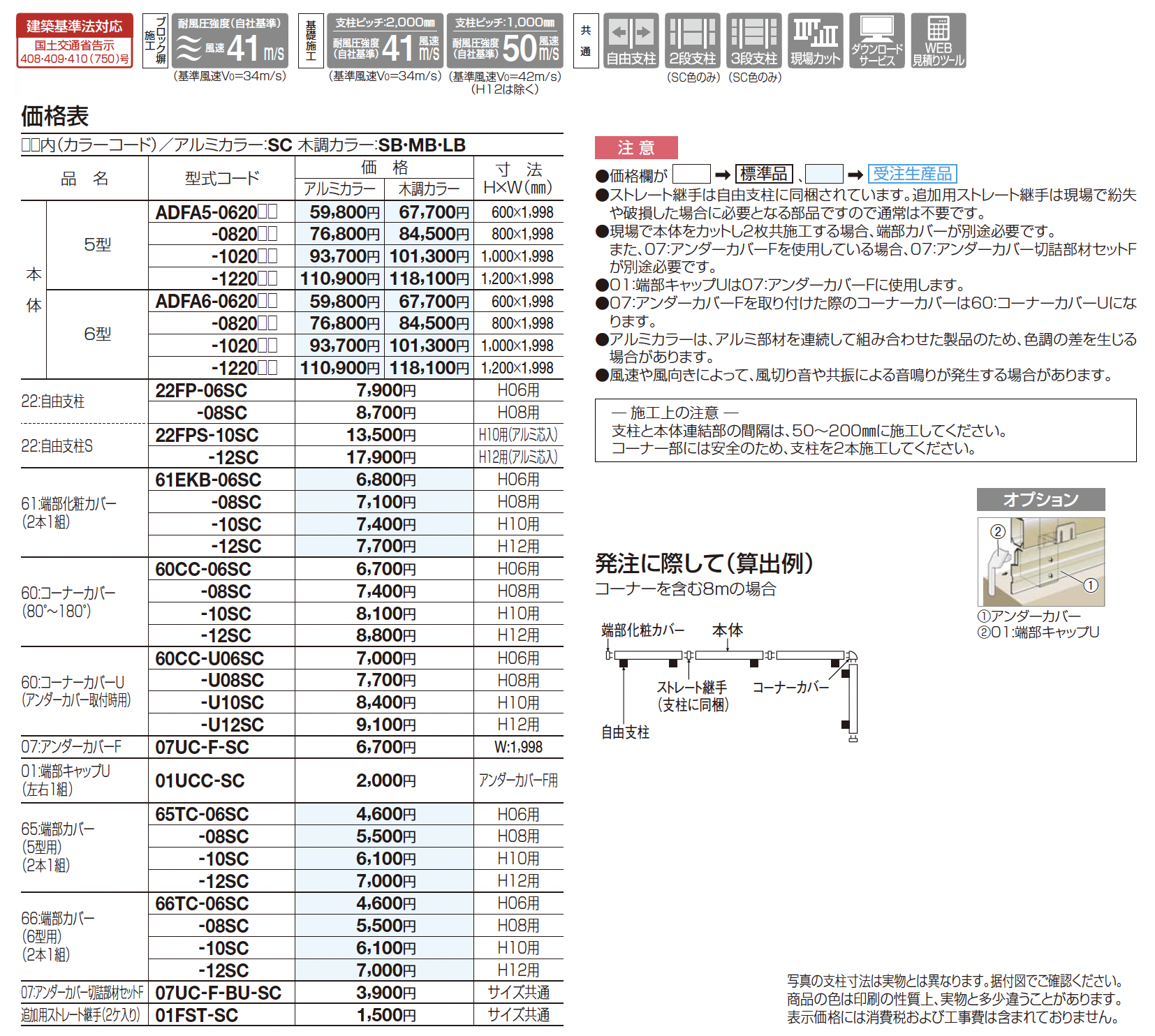Click the 受注生産品 blue label
The height and width of the screenshot is (1036, 1155).
912,174
